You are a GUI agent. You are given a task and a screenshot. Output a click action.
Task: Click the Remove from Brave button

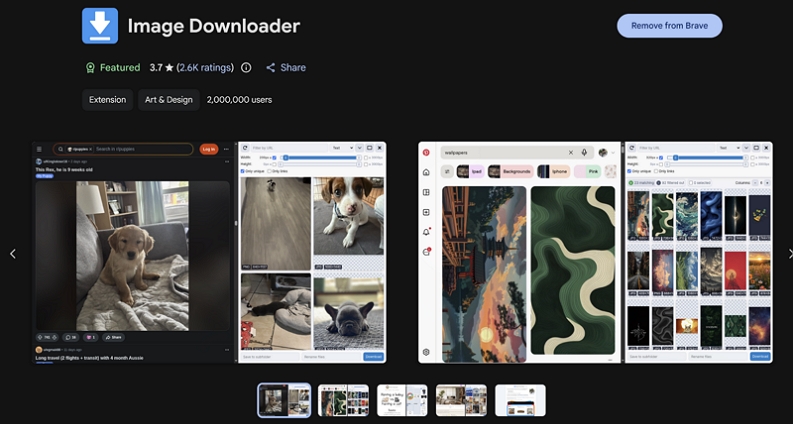pos(669,26)
